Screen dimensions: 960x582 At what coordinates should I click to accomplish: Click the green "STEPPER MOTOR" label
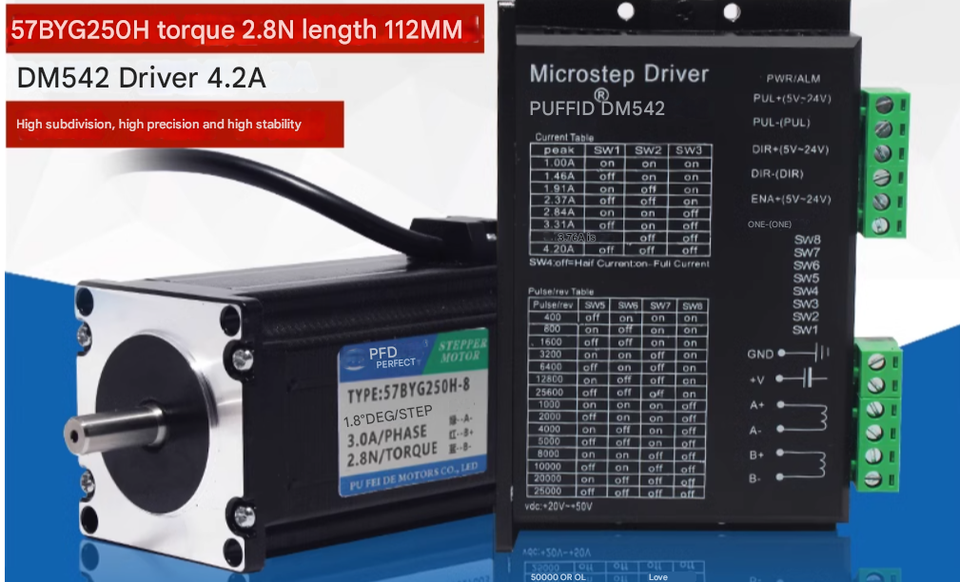[463, 349]
